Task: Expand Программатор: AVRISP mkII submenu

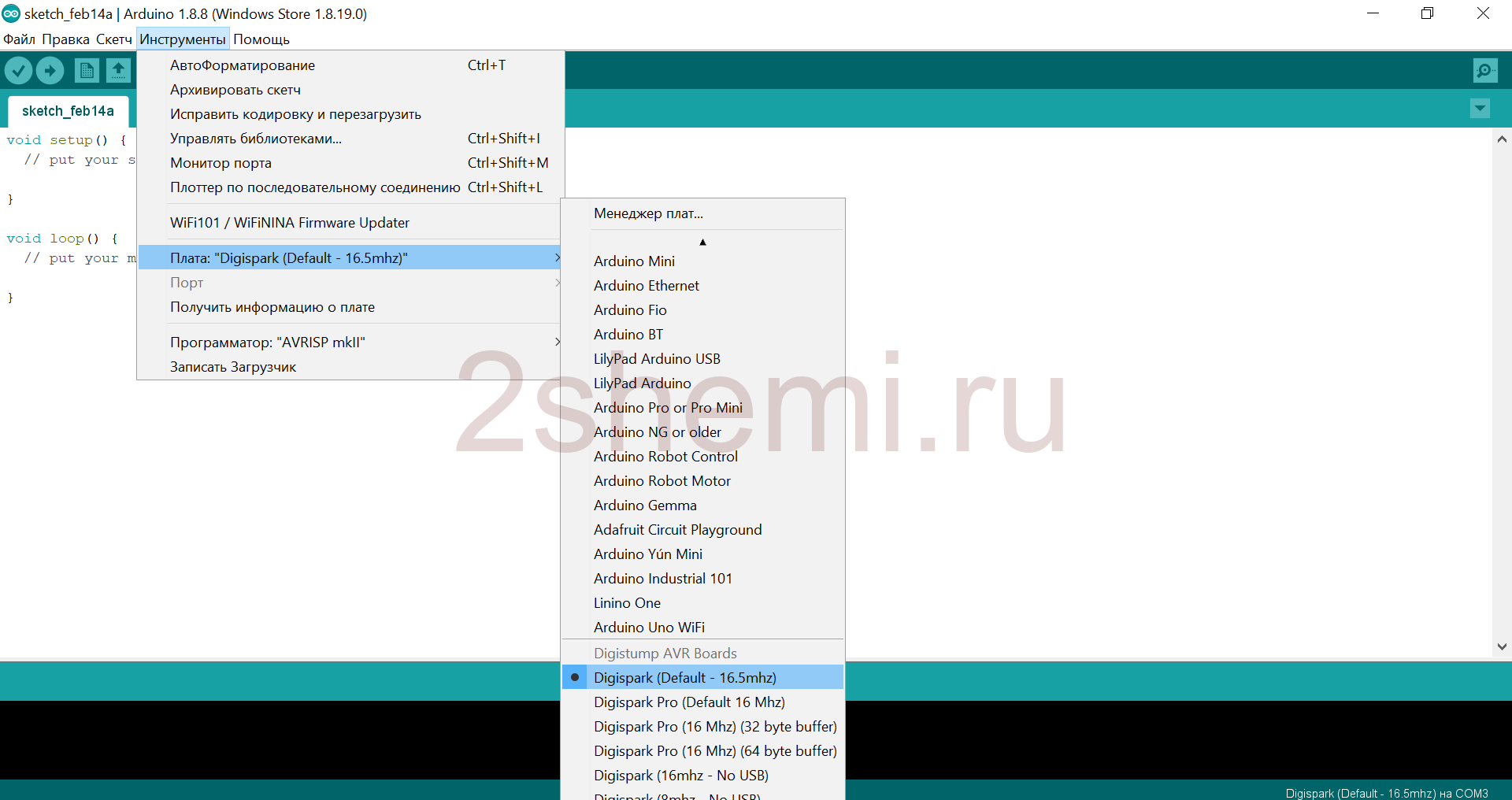Action: tap(350, 343)
